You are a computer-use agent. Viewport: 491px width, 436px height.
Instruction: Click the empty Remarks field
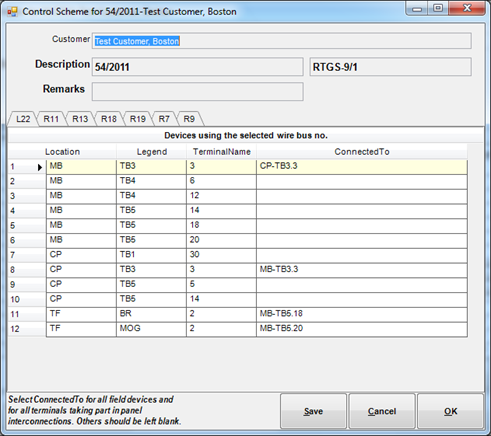198,92
